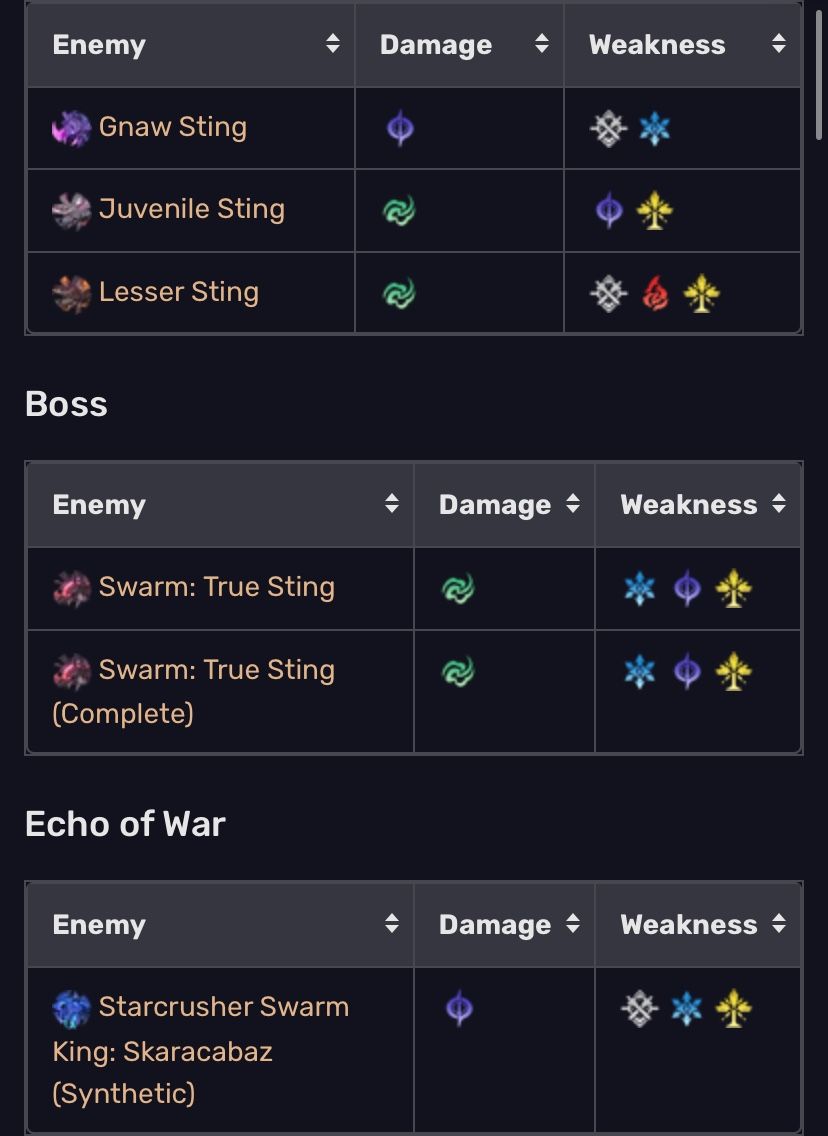Sort the Weakness column in the first table
Screen dimensions: 828x1136
tap(779, 44)
